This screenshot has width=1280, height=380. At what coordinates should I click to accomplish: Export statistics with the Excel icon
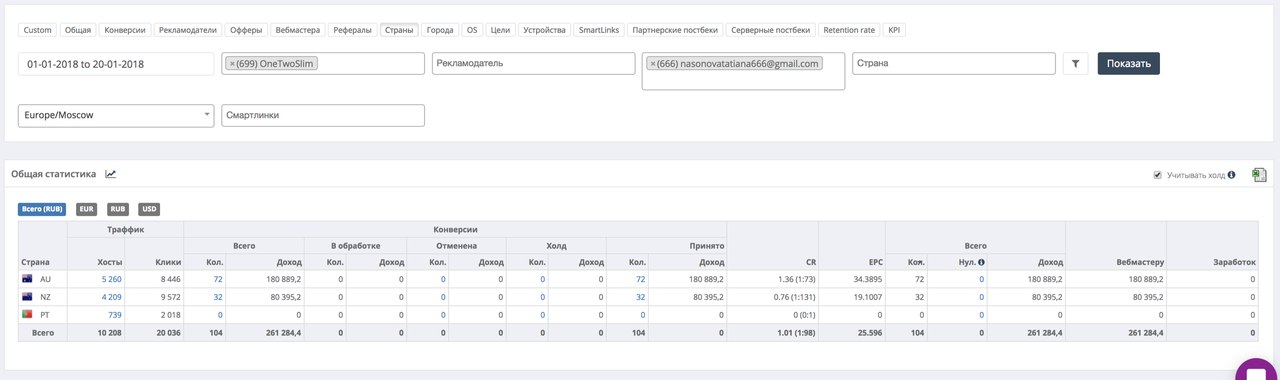point(1259,175)
